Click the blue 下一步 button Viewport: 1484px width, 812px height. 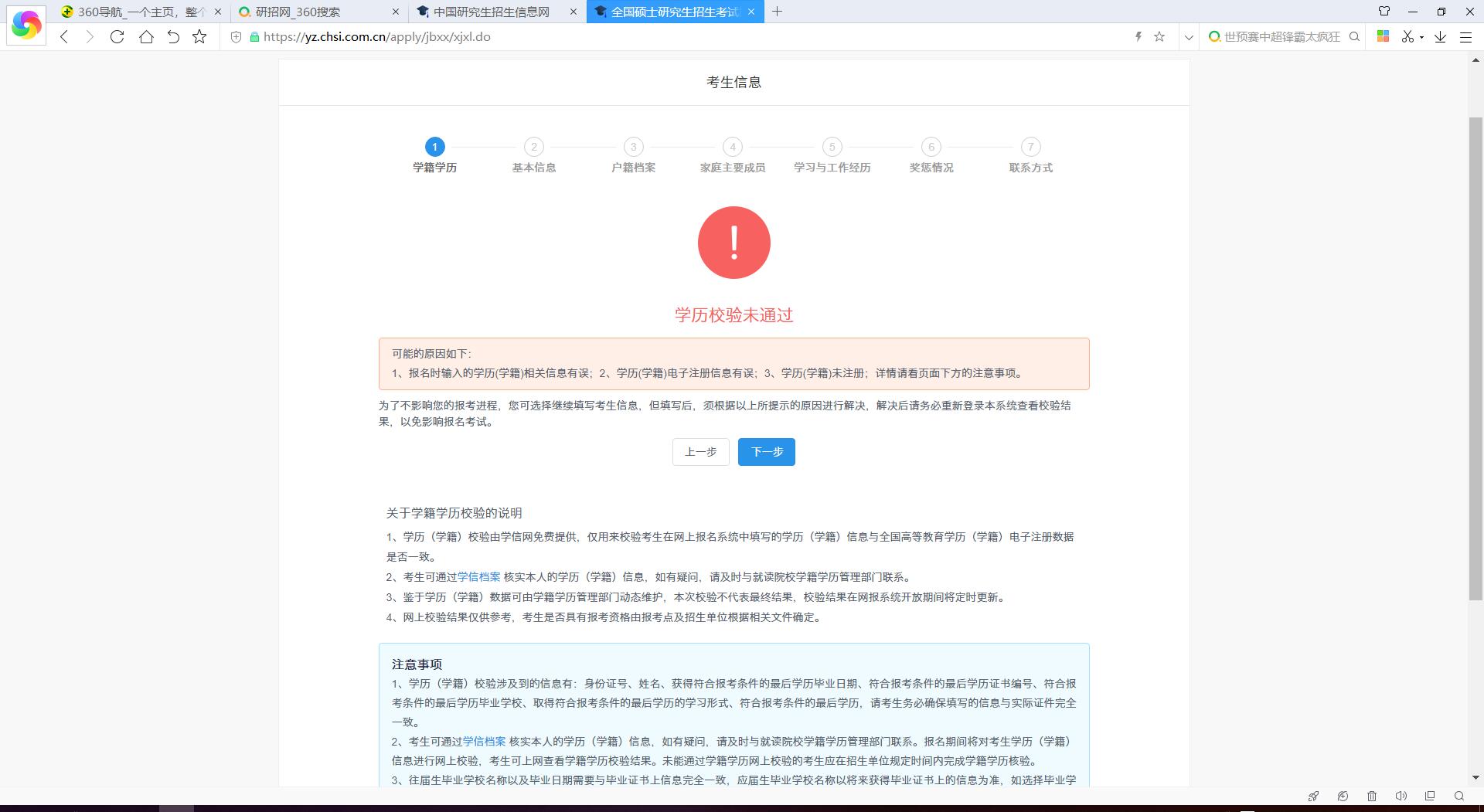(x=766, y=452)
